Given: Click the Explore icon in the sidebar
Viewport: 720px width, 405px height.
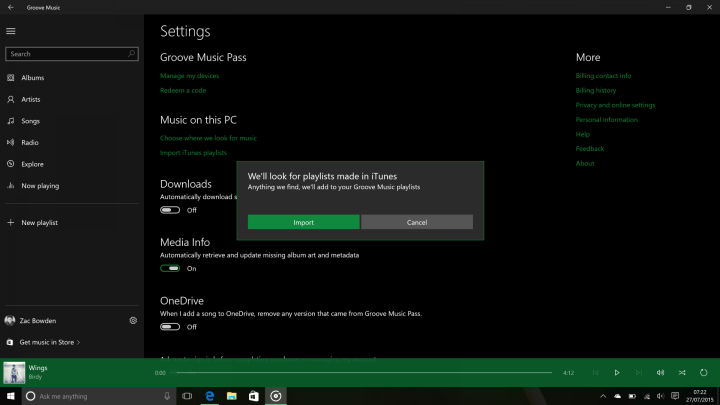Looking at the screenshot, I should [x=11, y=164].
